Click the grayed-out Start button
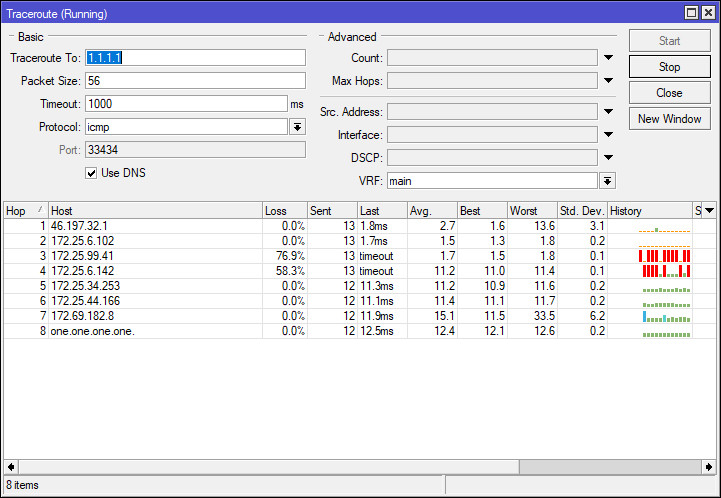This screenshot has height=498, width=721. pos(669,40)
